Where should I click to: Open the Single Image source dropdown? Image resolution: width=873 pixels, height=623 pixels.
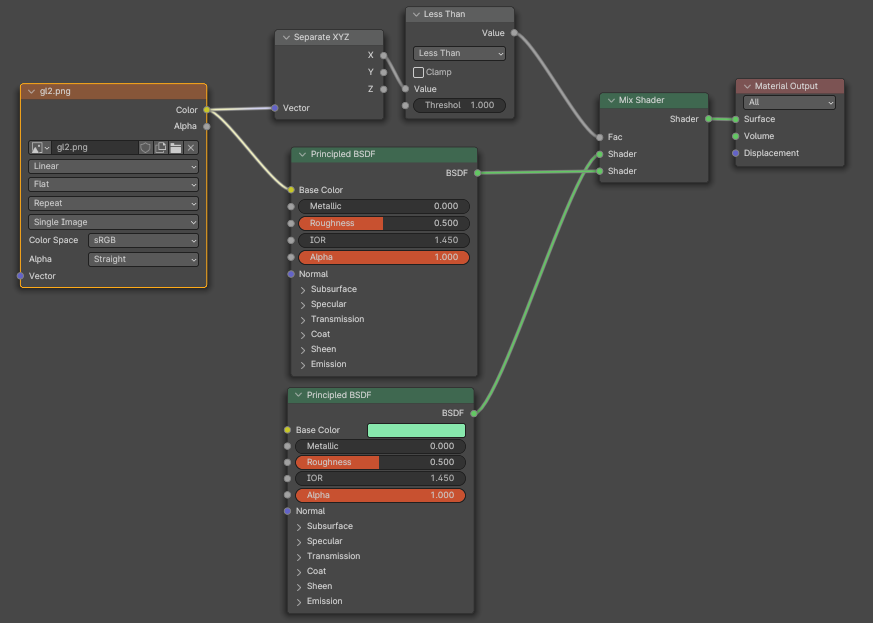[114, 222]
